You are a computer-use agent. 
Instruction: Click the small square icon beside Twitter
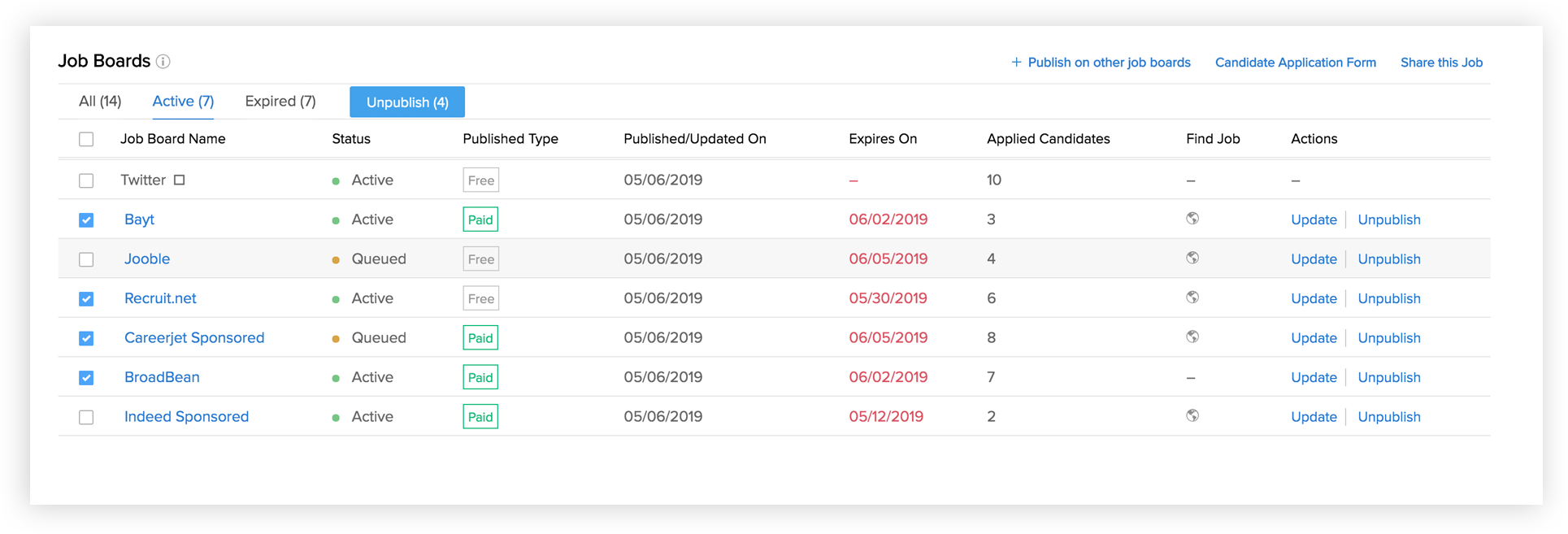click(x=180, y=180)
